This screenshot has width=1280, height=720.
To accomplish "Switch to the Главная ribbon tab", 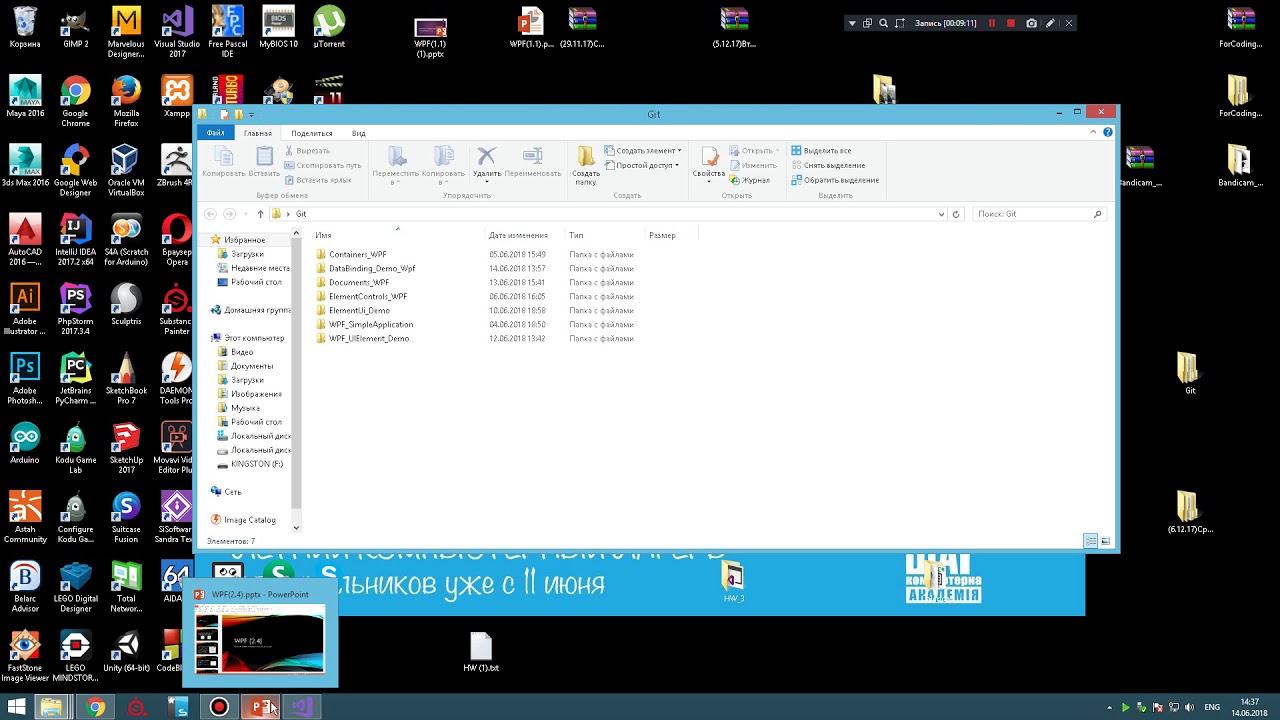I will 258,133.
